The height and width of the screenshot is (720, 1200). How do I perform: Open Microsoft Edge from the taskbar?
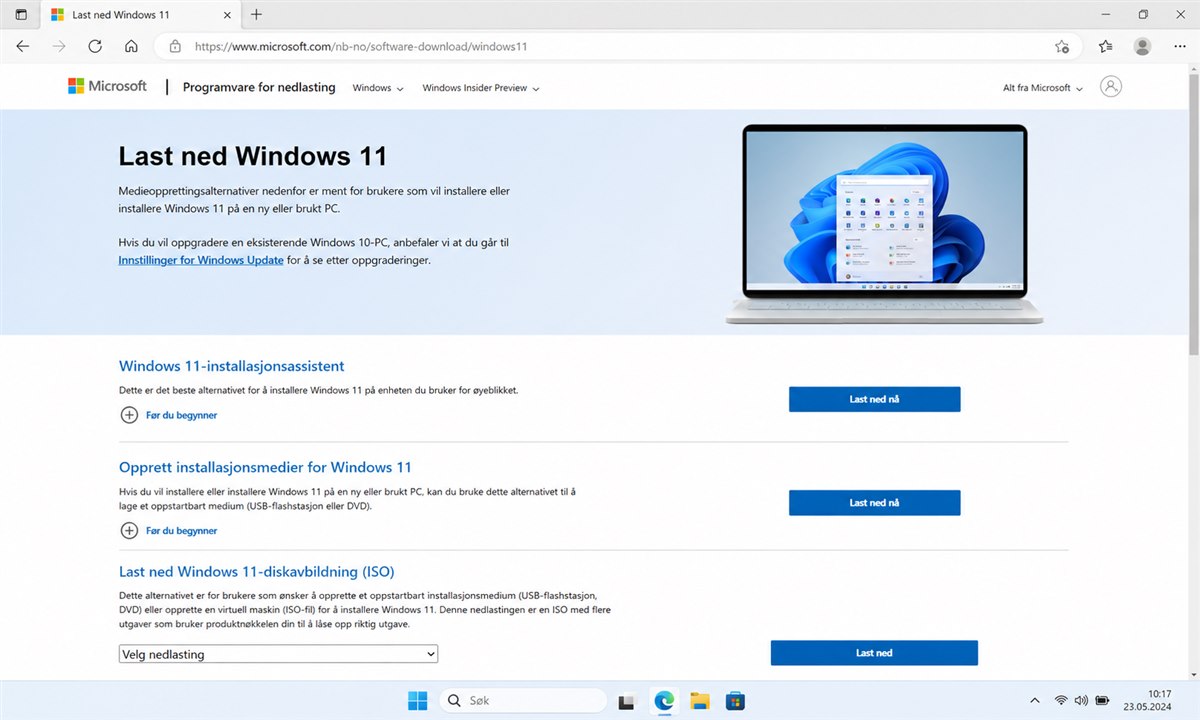pos(664,701)
